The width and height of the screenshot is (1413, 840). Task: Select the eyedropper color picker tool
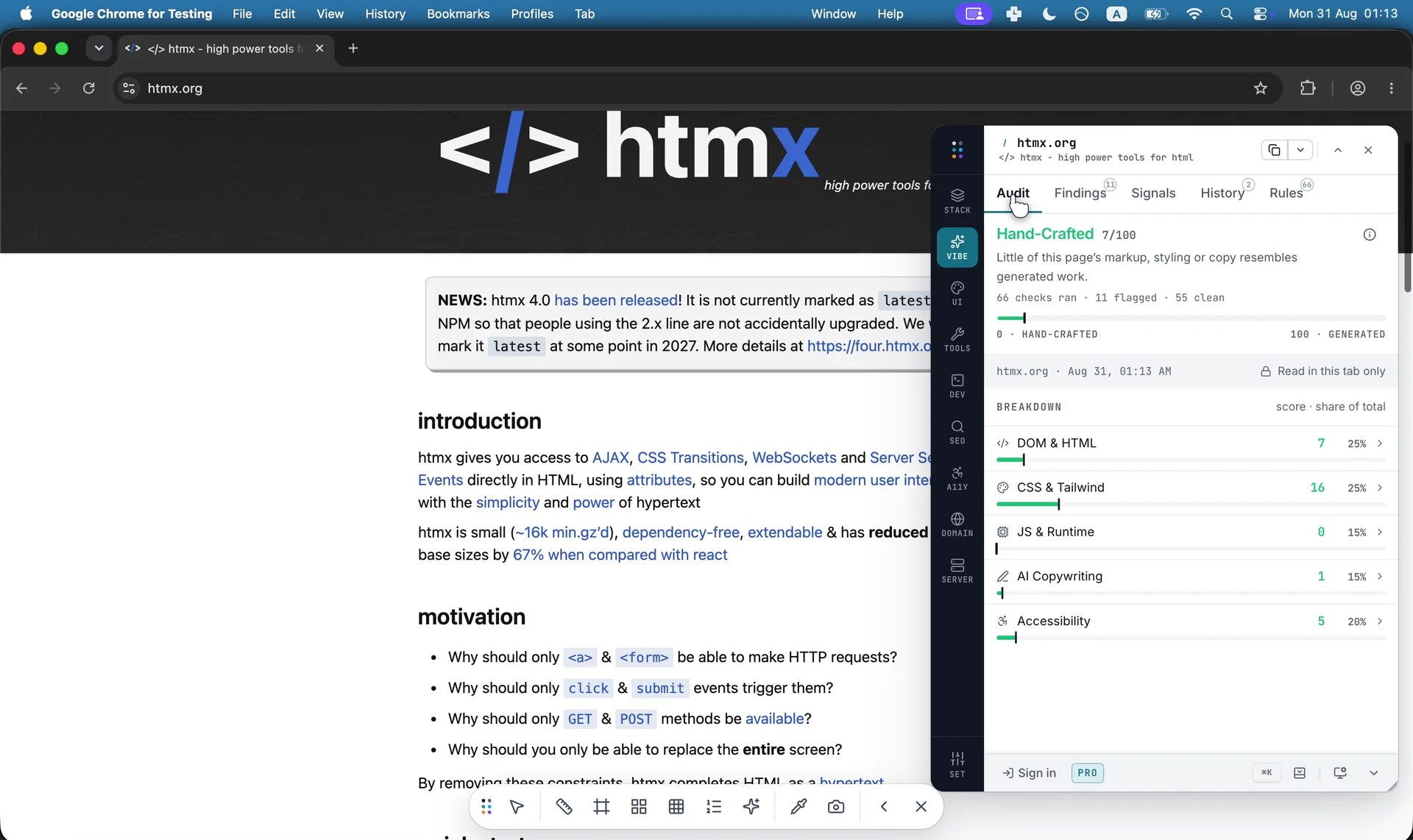(x=798, y=807)
